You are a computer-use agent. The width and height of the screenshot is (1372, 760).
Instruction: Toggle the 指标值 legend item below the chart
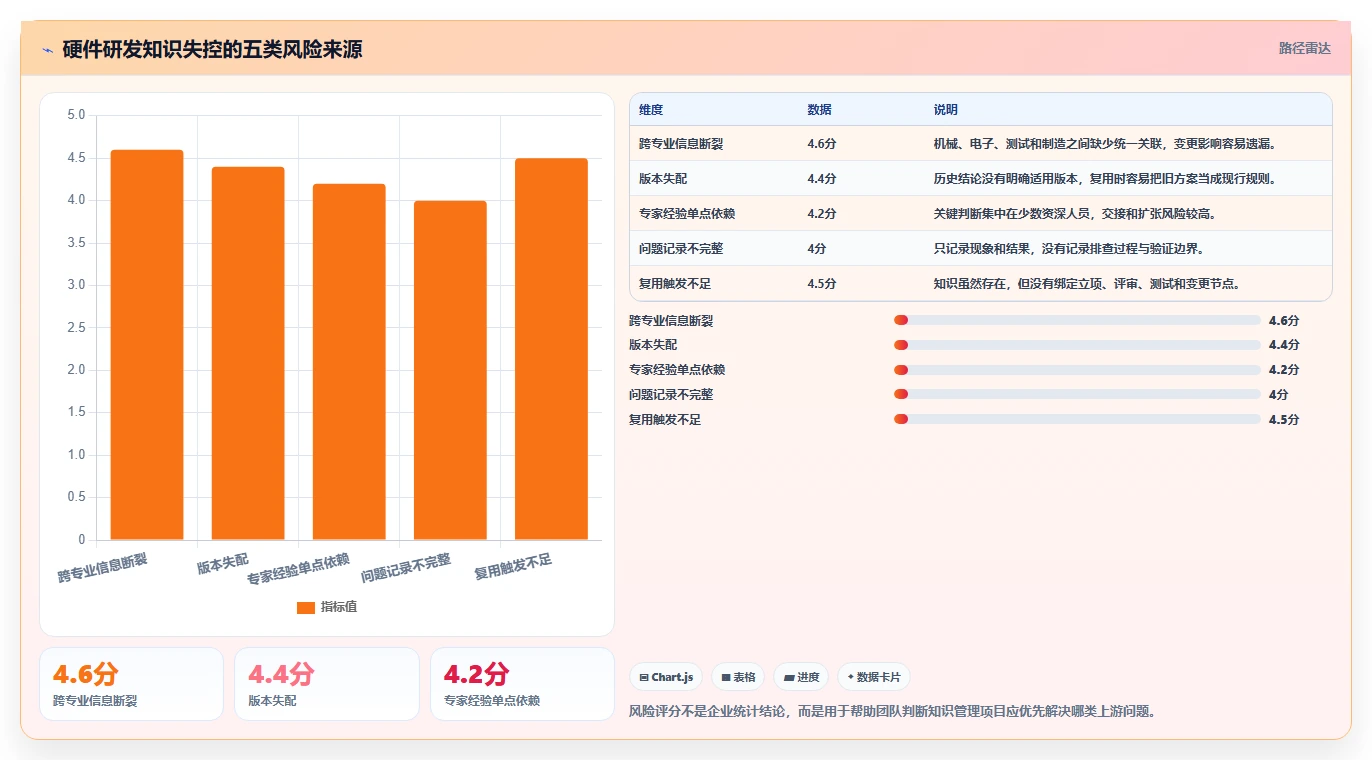coord(327,607)
